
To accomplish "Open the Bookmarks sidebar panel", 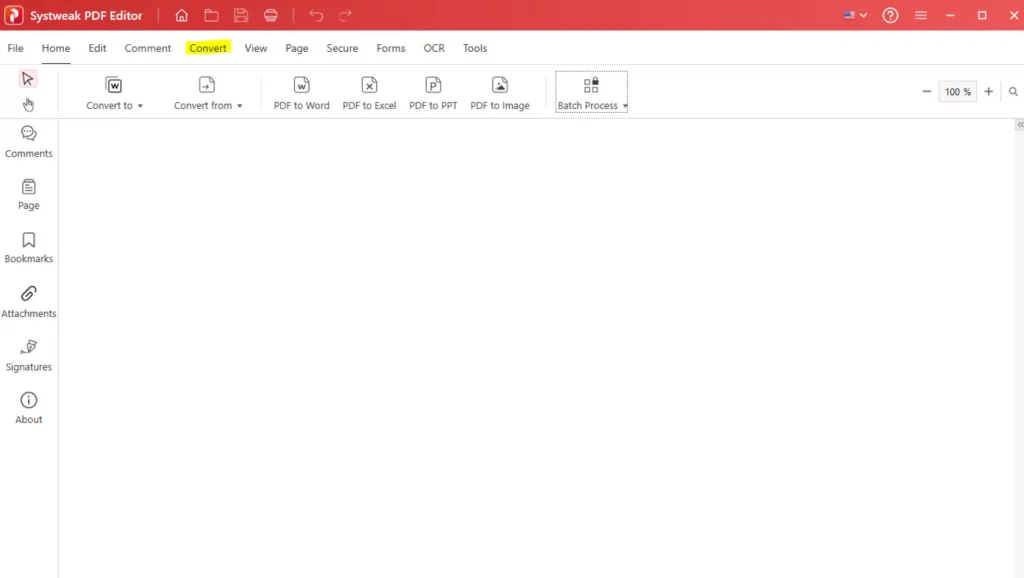I will click(29, 248).
